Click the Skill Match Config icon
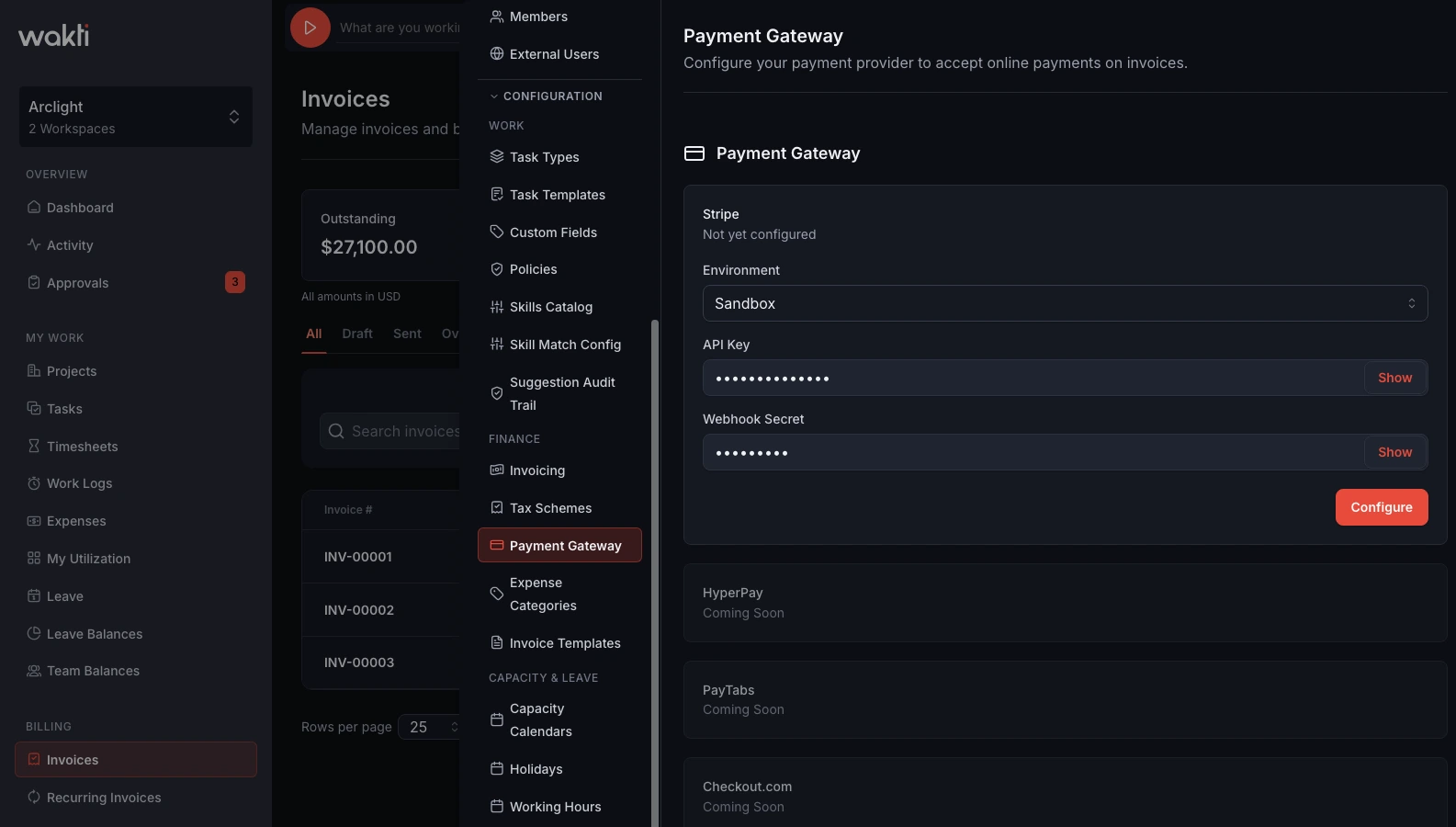The image size is (1456, 827). click(x=497, y=345)
